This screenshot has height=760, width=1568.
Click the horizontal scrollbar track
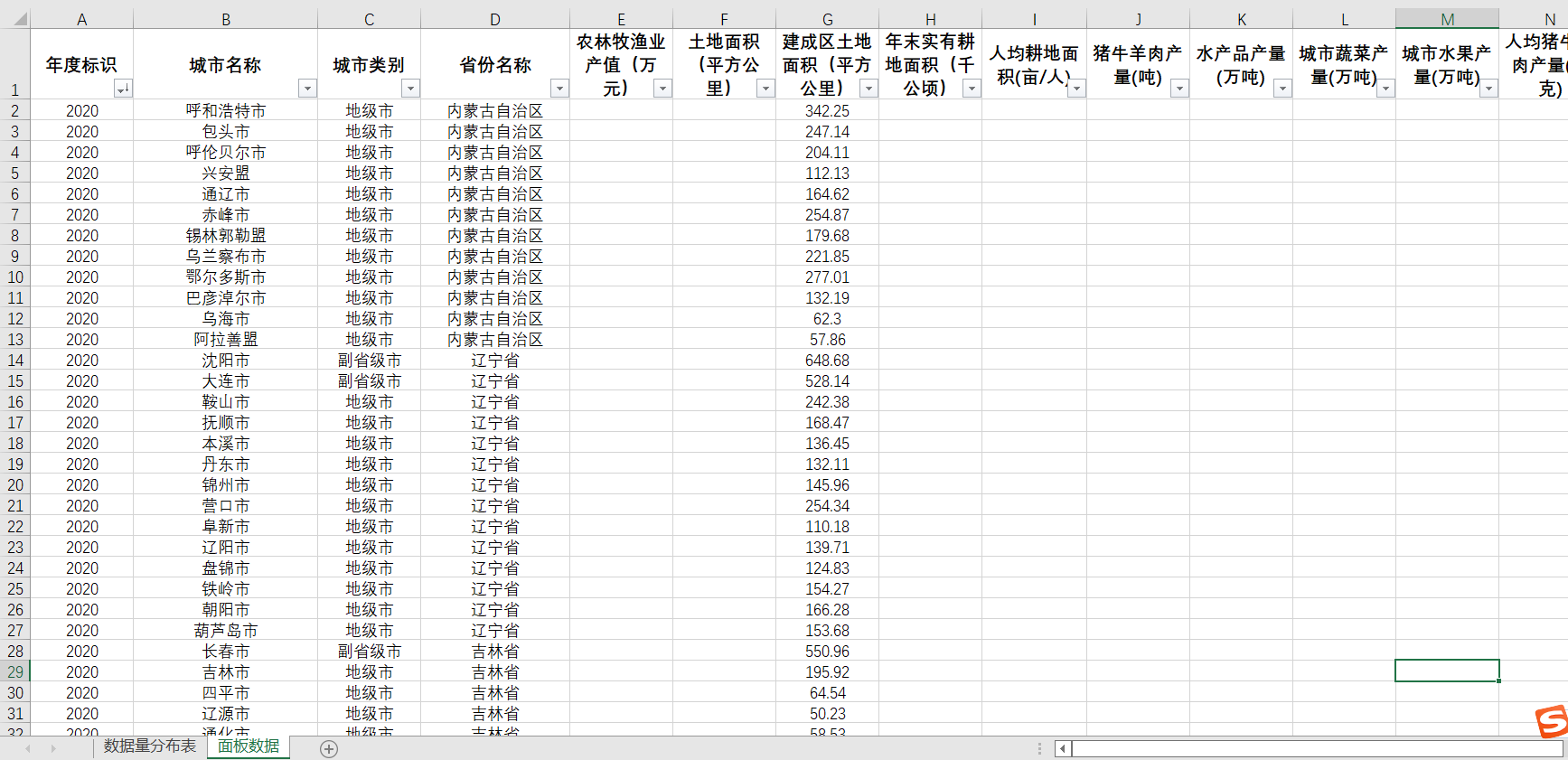pos(1317,749)
